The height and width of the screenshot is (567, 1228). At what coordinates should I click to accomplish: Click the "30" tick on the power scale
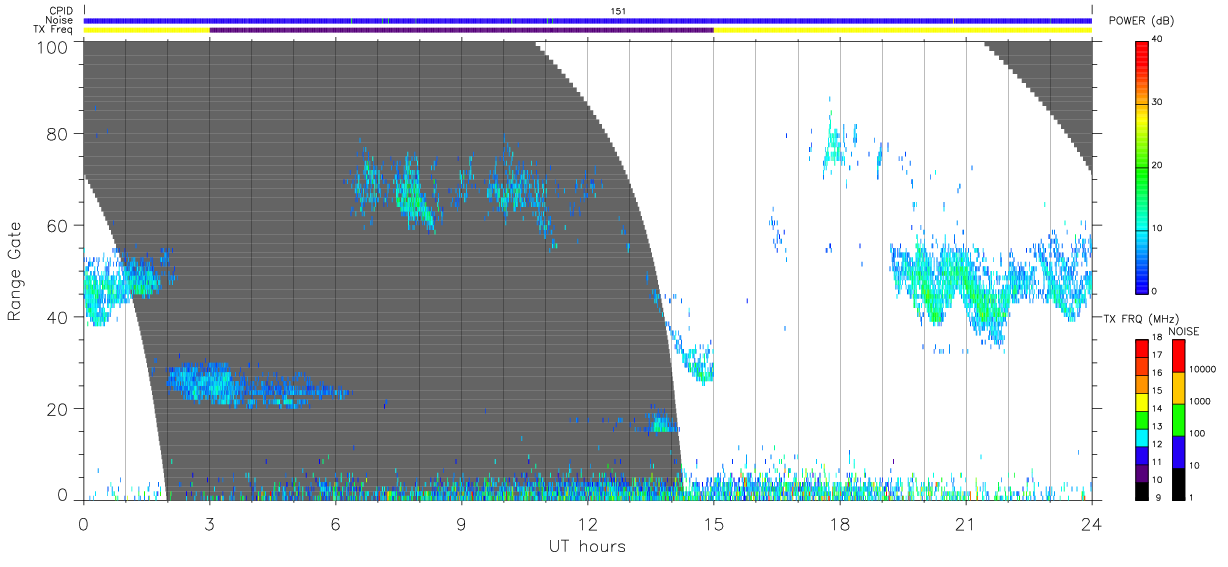1157,102
